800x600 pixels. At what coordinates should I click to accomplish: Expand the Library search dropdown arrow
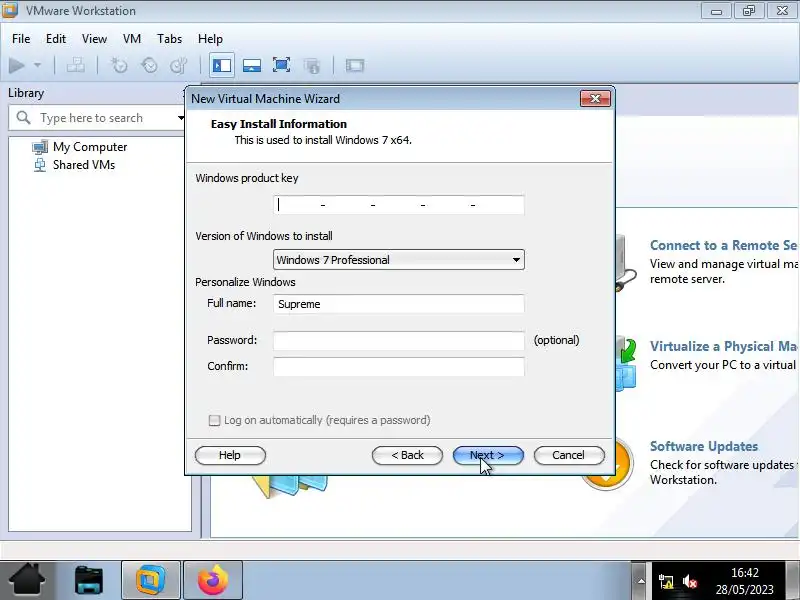point(181,118)
